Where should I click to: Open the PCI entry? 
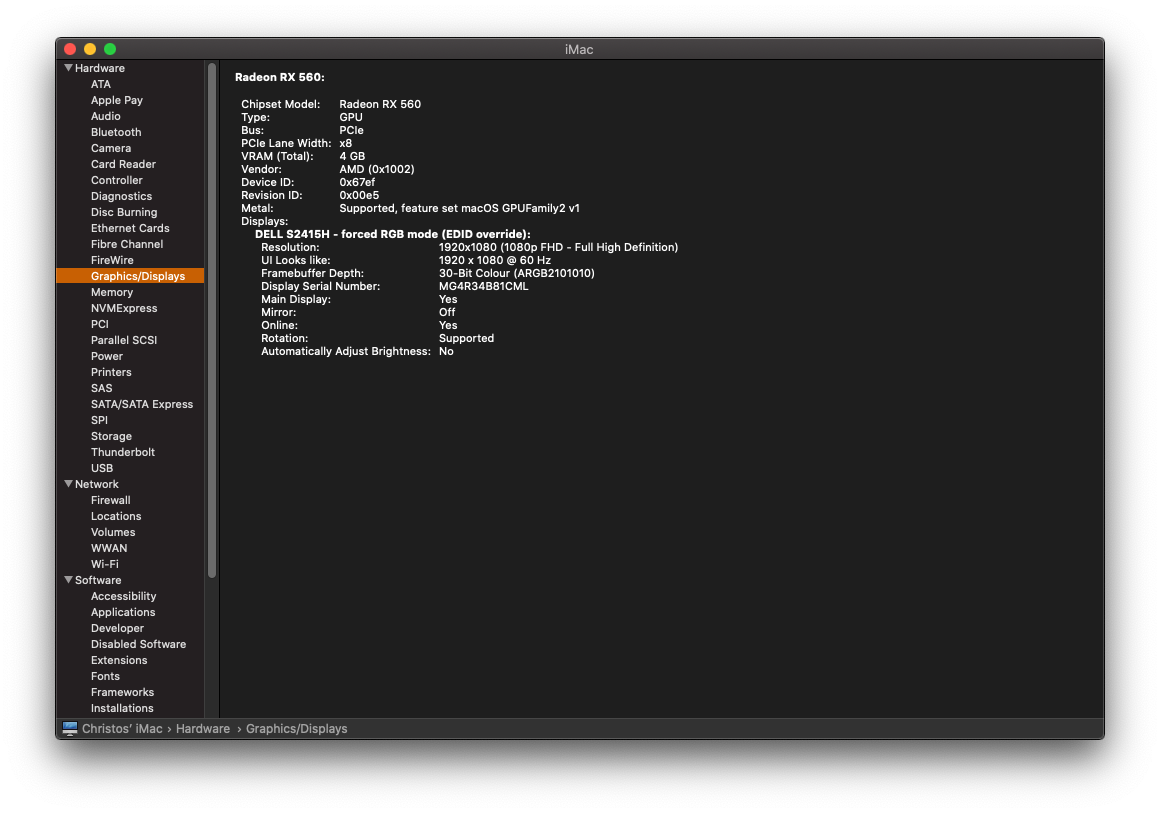point(100,324)
